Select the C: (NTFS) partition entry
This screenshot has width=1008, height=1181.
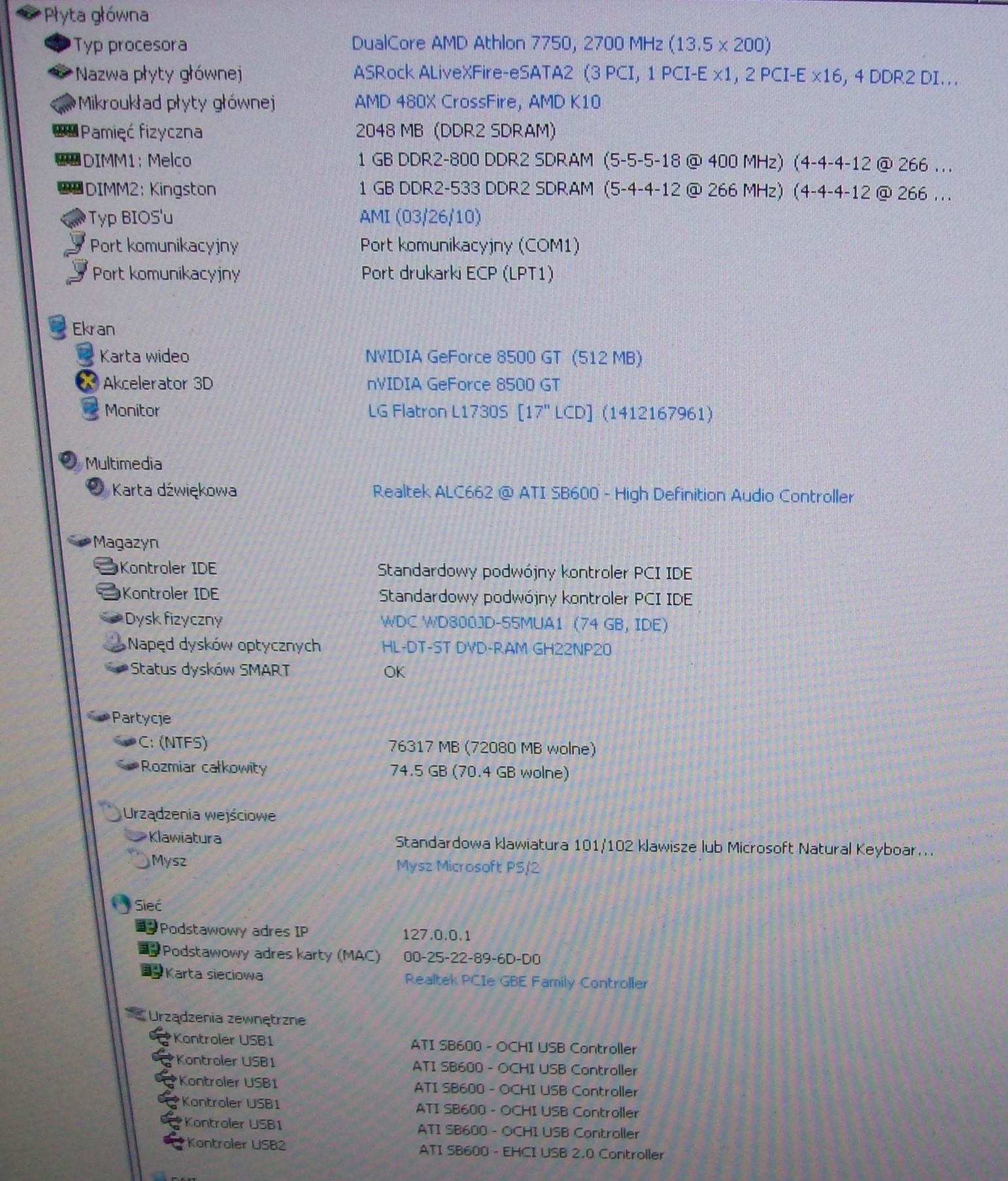tap(173, 742)
